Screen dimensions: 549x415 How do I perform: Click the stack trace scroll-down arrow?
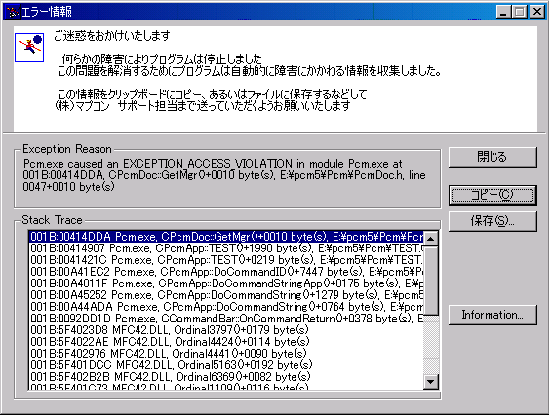click(x=431, y=381)
